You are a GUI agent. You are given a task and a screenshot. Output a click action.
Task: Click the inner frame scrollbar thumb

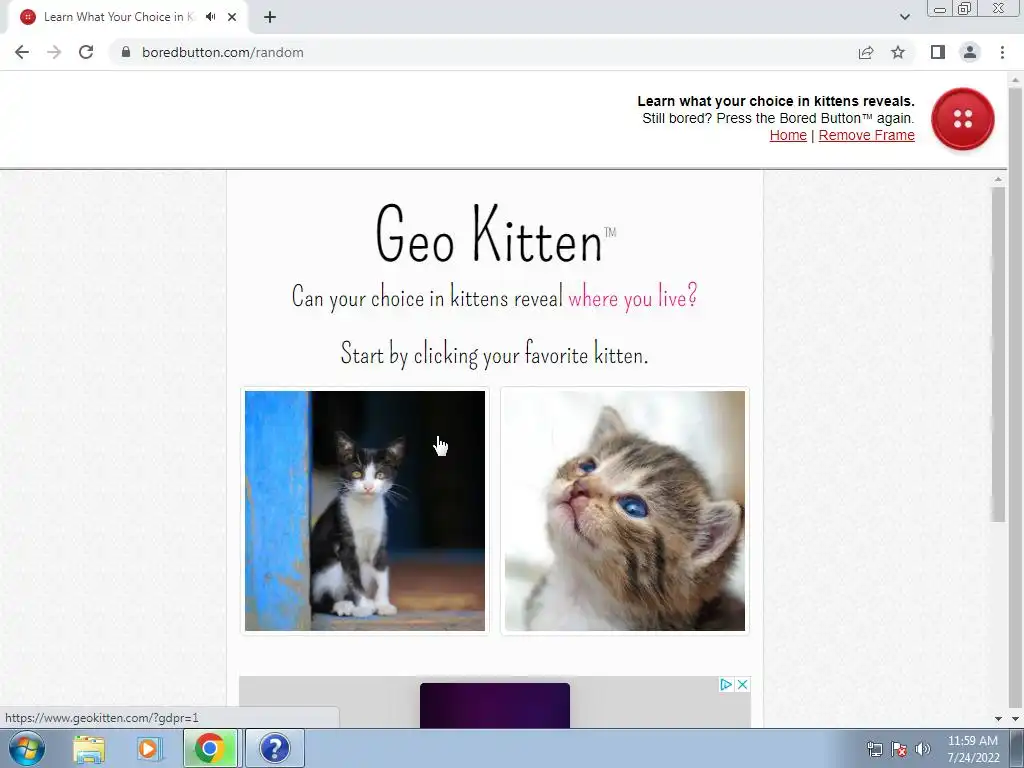pyautogui.click(x=998, y=355)
